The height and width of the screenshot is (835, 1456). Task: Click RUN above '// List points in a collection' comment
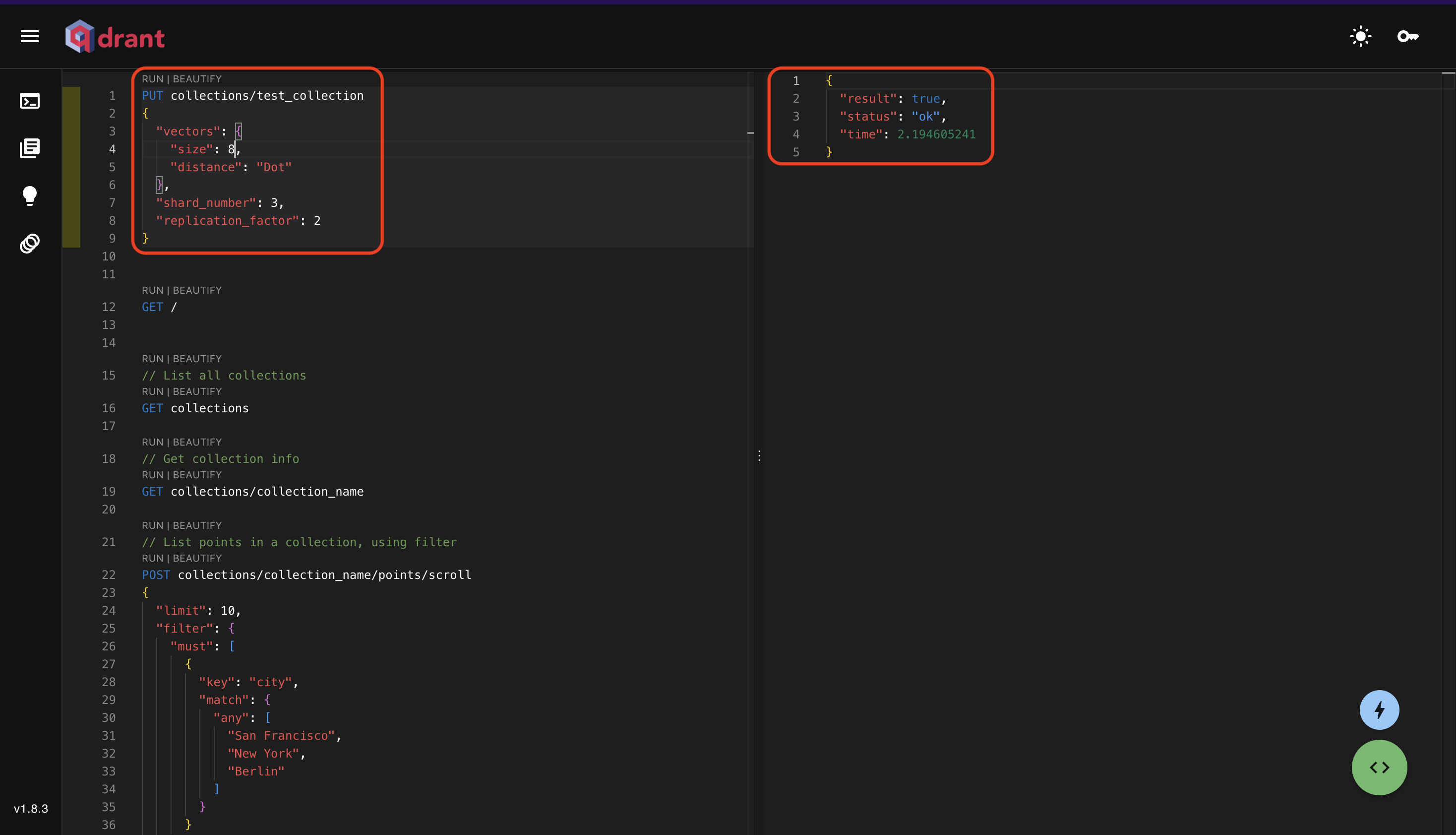point(152,526)
